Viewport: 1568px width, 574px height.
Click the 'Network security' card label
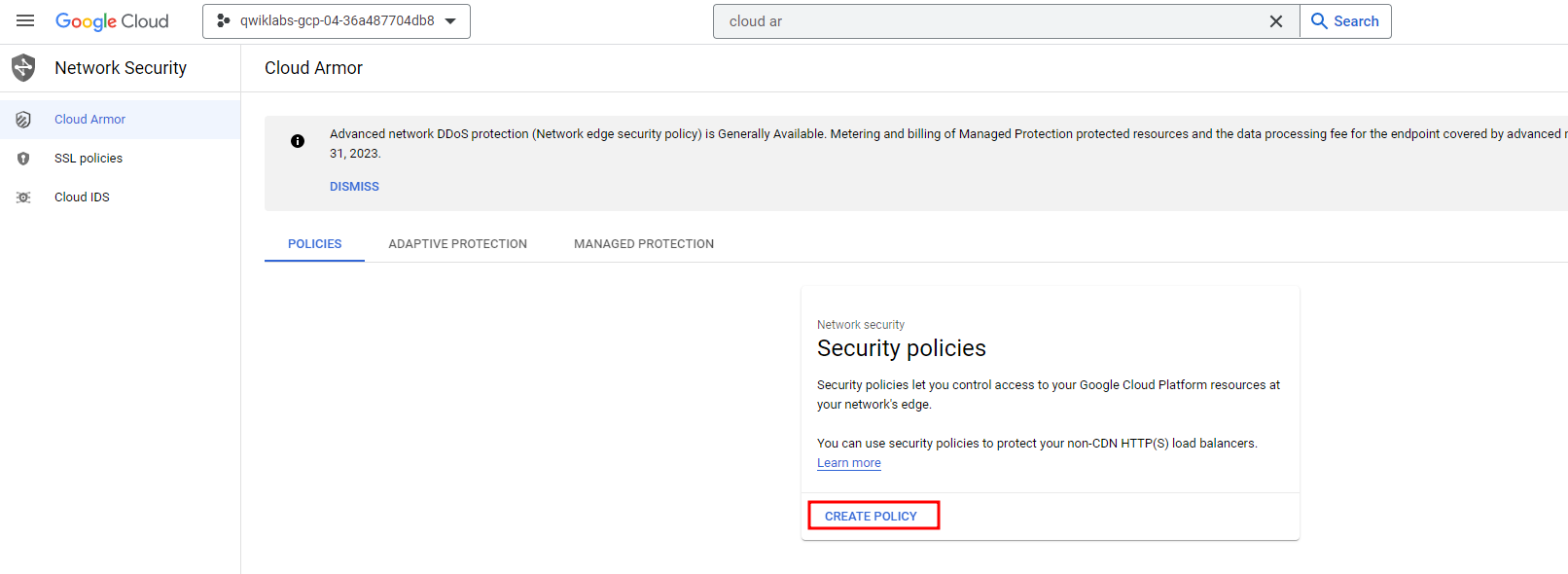[861, 325]
